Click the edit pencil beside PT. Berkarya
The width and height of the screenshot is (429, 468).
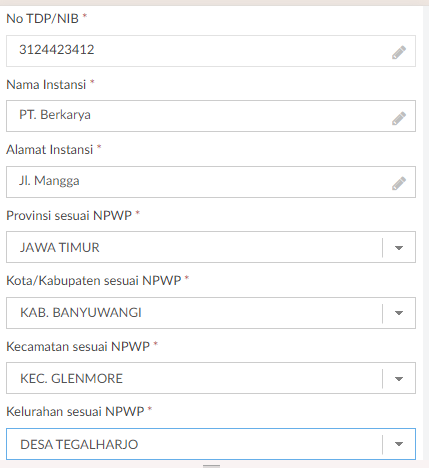(x=399, y=118)
